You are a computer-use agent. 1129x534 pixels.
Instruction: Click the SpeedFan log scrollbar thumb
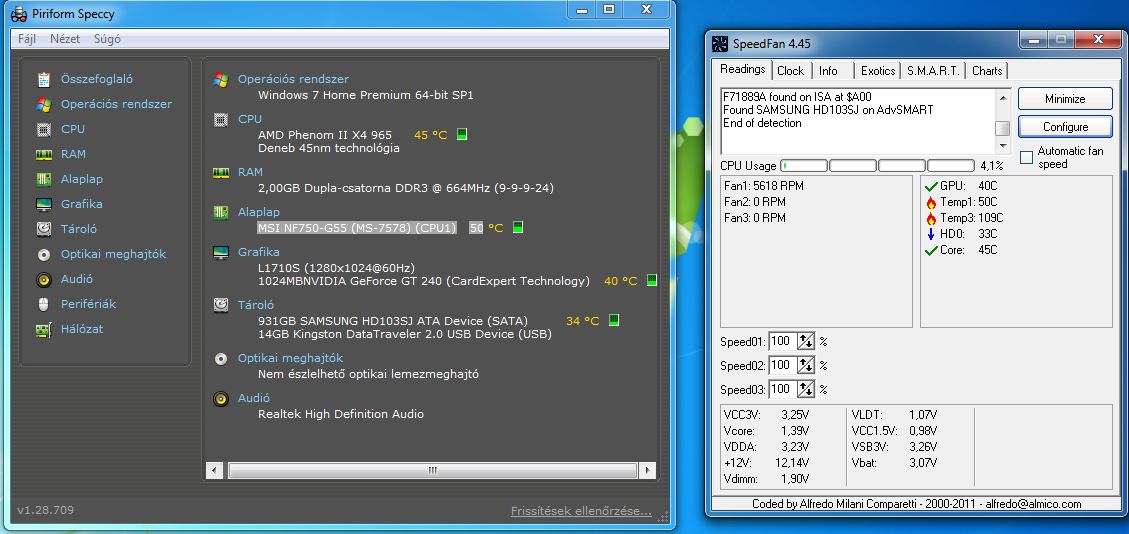tap(1002, 128)
